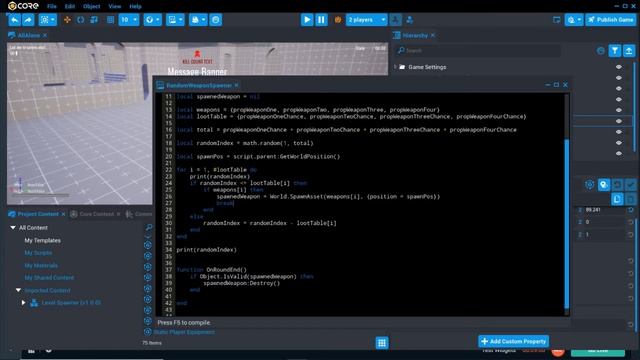The width and height of the screenshot is (640, 360).
Task: Start the preview with the Play button
Action: [x=307, y=20]
